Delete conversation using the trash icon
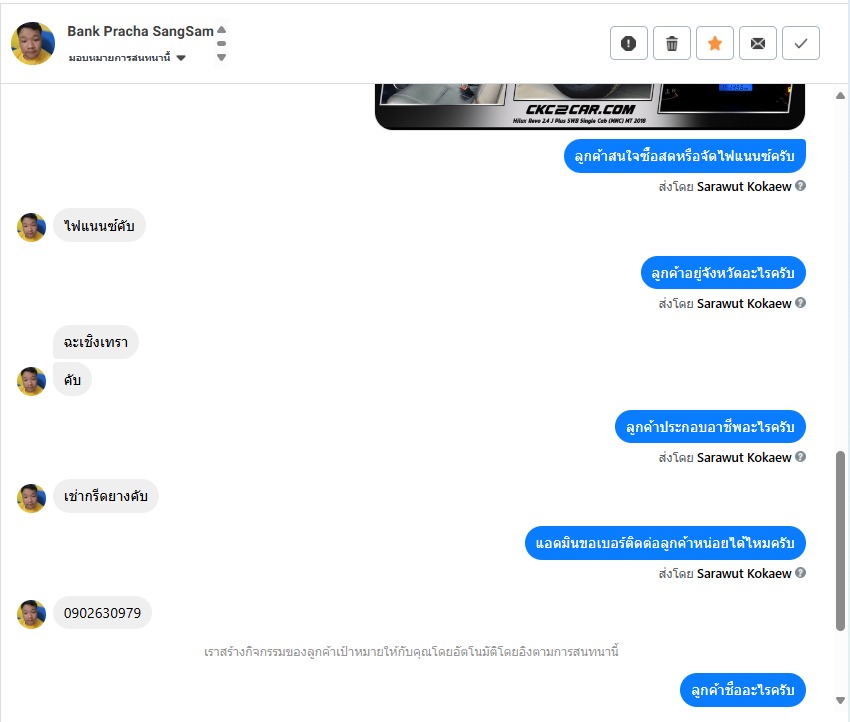The image size is (850, 722). pyautogui.click(x=672, y=43)
